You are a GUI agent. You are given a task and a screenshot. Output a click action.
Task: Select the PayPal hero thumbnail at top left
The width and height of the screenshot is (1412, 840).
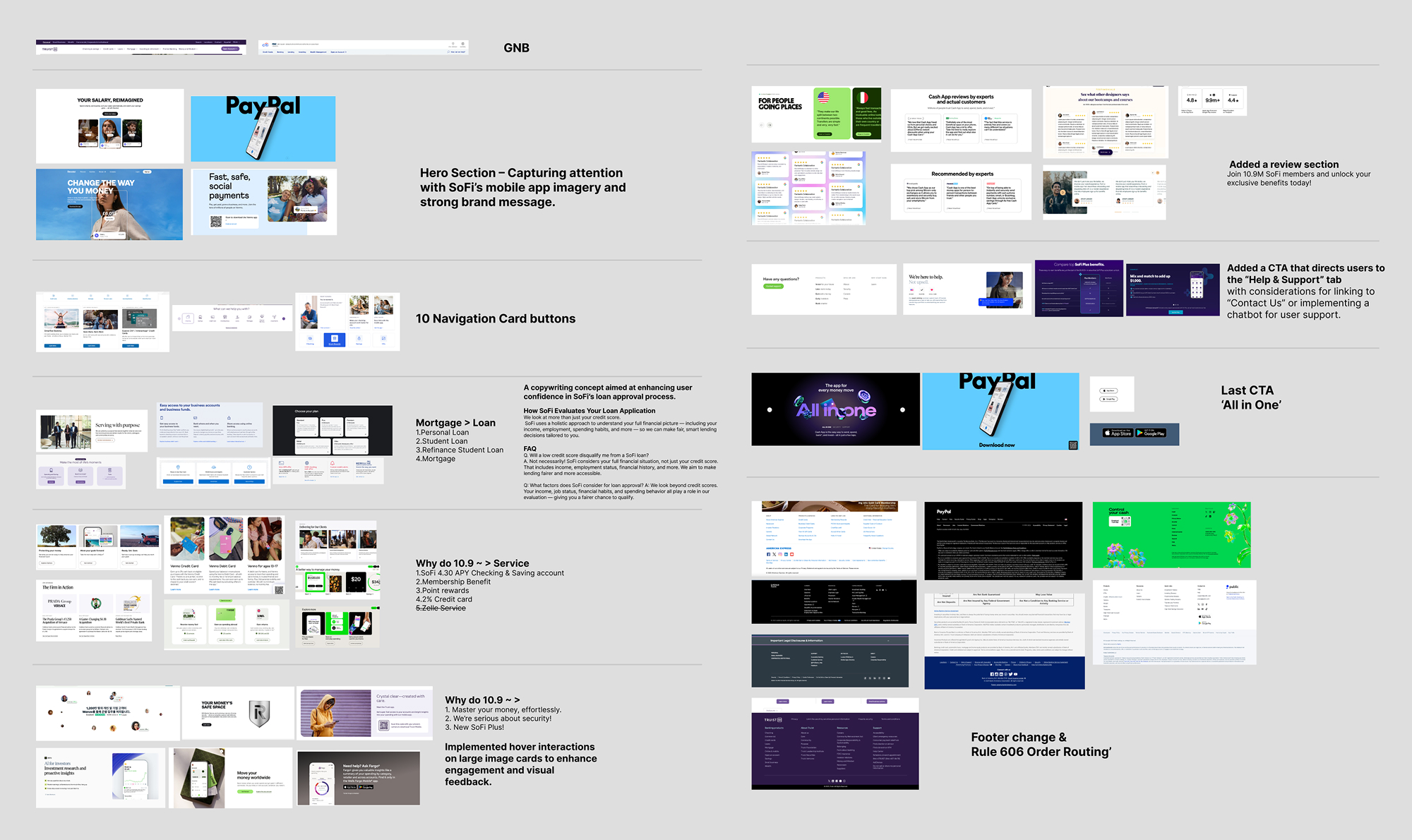263,128
